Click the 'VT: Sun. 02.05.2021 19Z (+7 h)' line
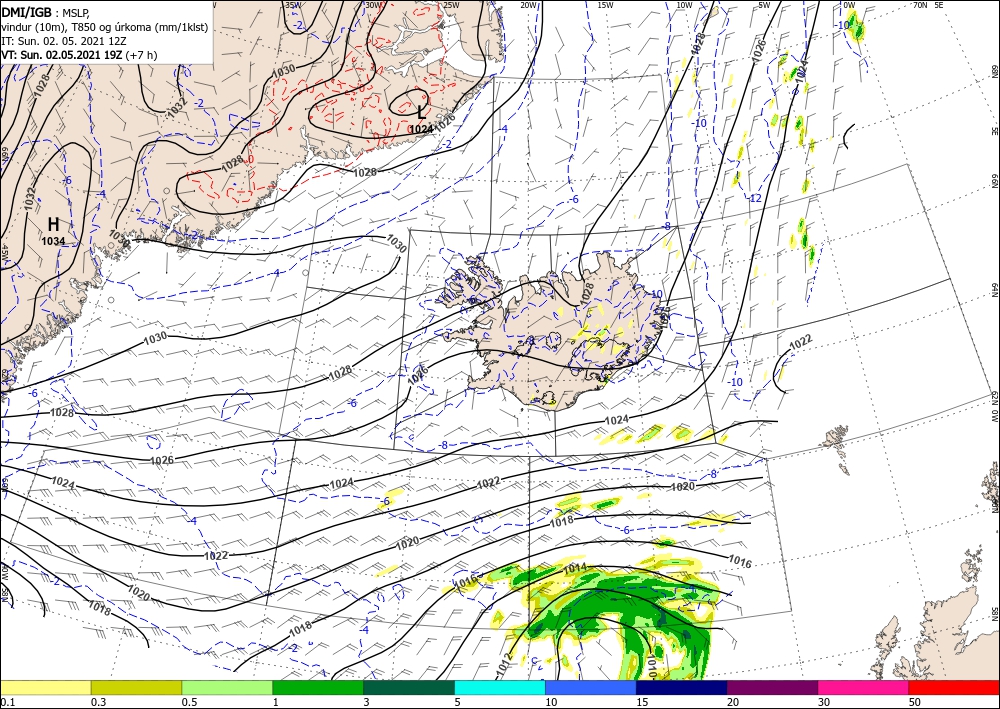This screenshot has height=709, width=1000. [79, 55]
